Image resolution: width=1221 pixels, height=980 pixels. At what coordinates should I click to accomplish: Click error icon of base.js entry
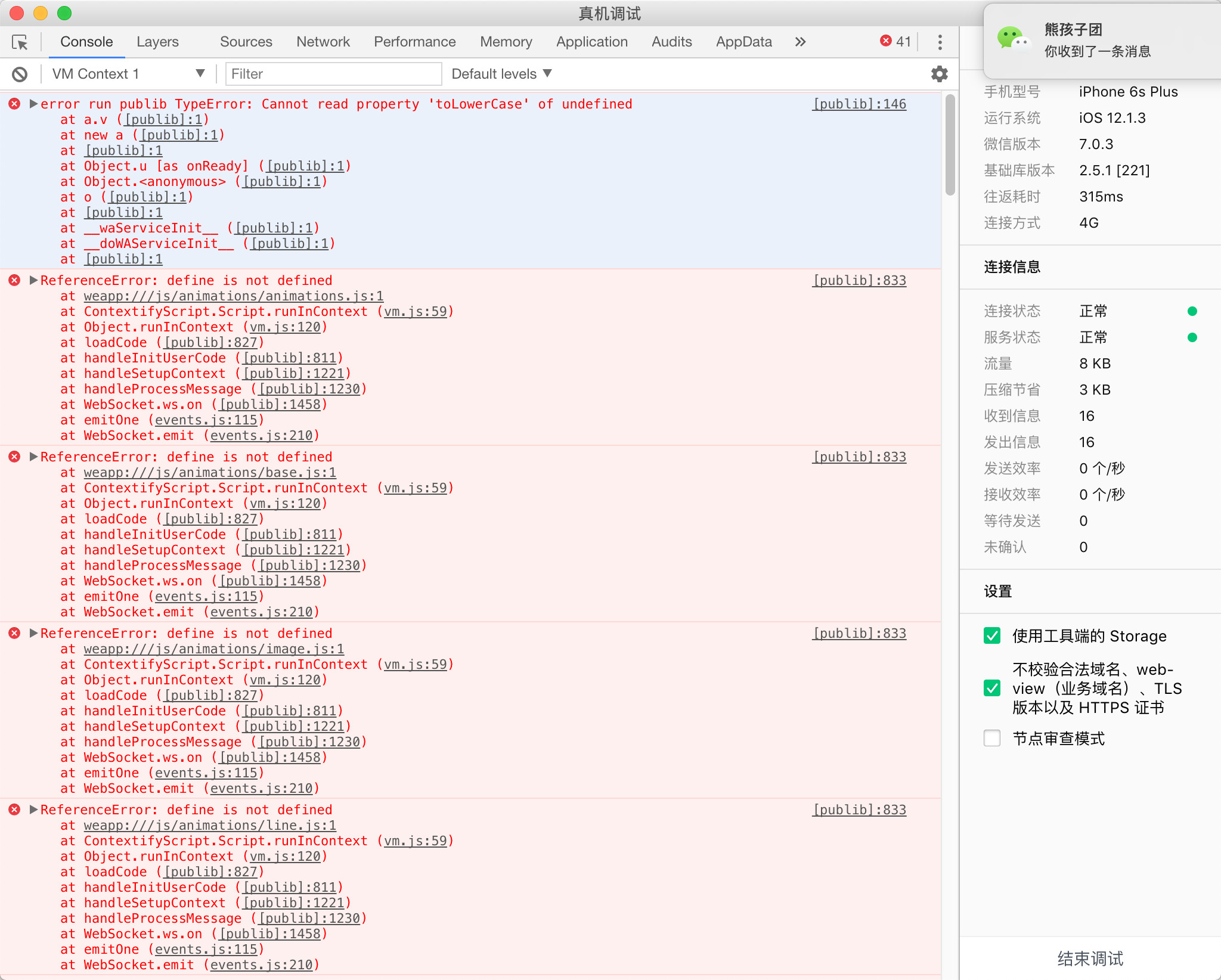coord(14,457)
